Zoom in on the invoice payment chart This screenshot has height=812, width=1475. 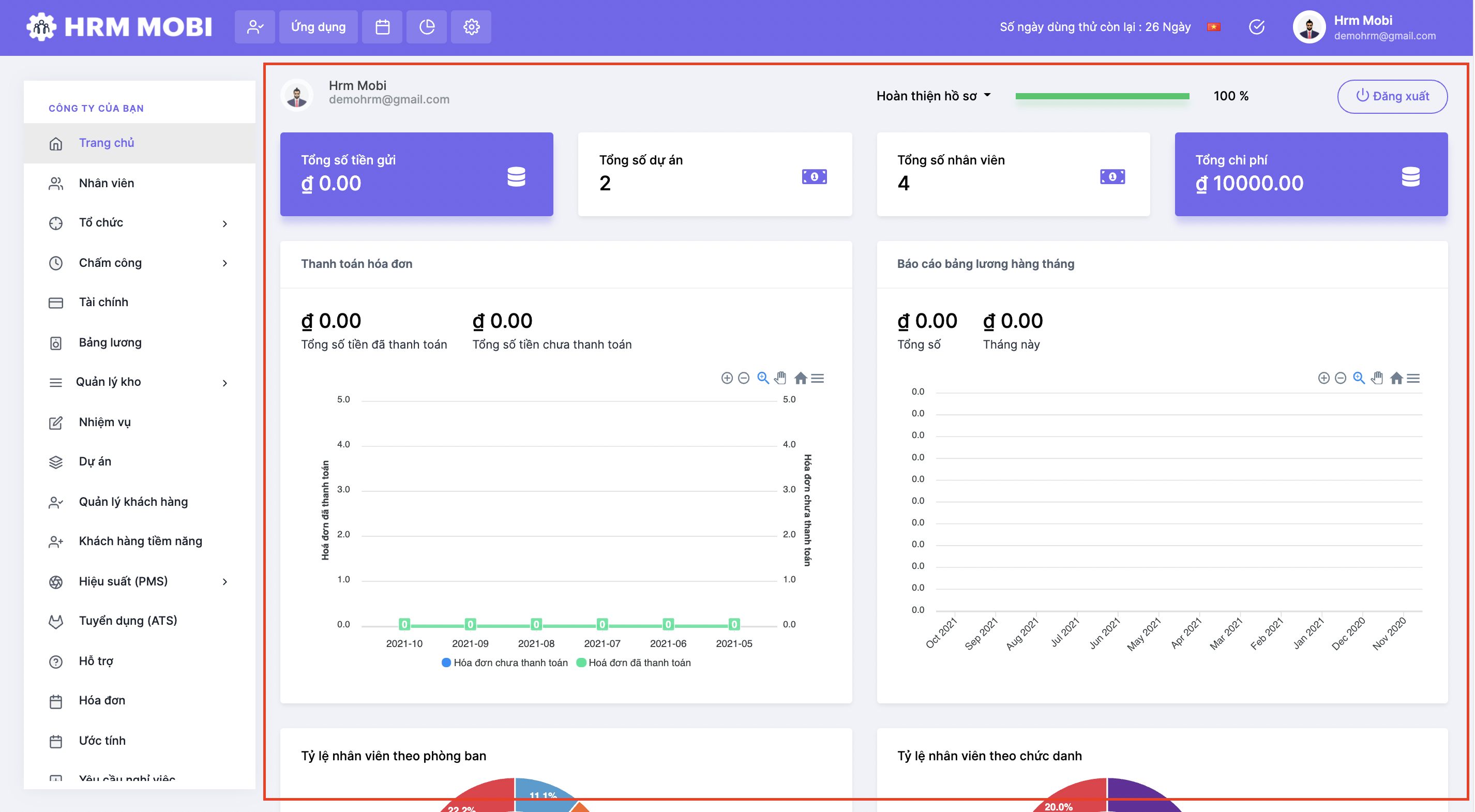click(727, 378)
